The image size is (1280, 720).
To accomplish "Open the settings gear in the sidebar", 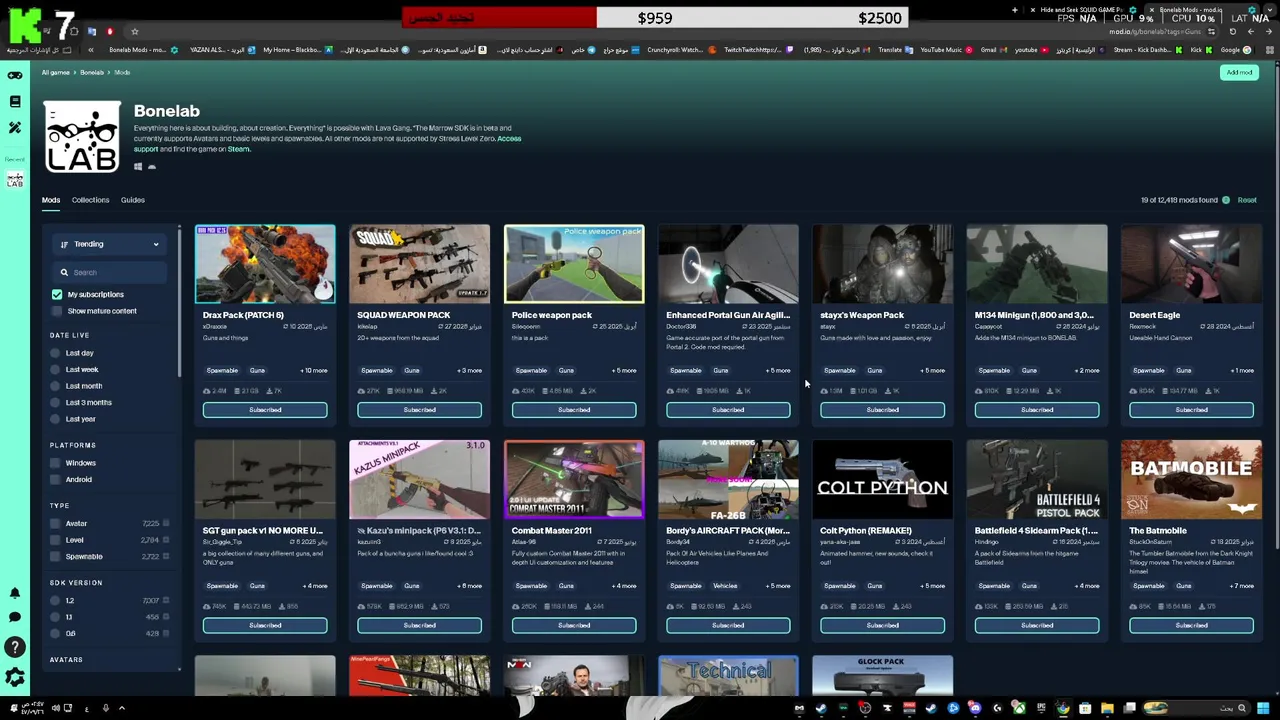I will (15, 678).
